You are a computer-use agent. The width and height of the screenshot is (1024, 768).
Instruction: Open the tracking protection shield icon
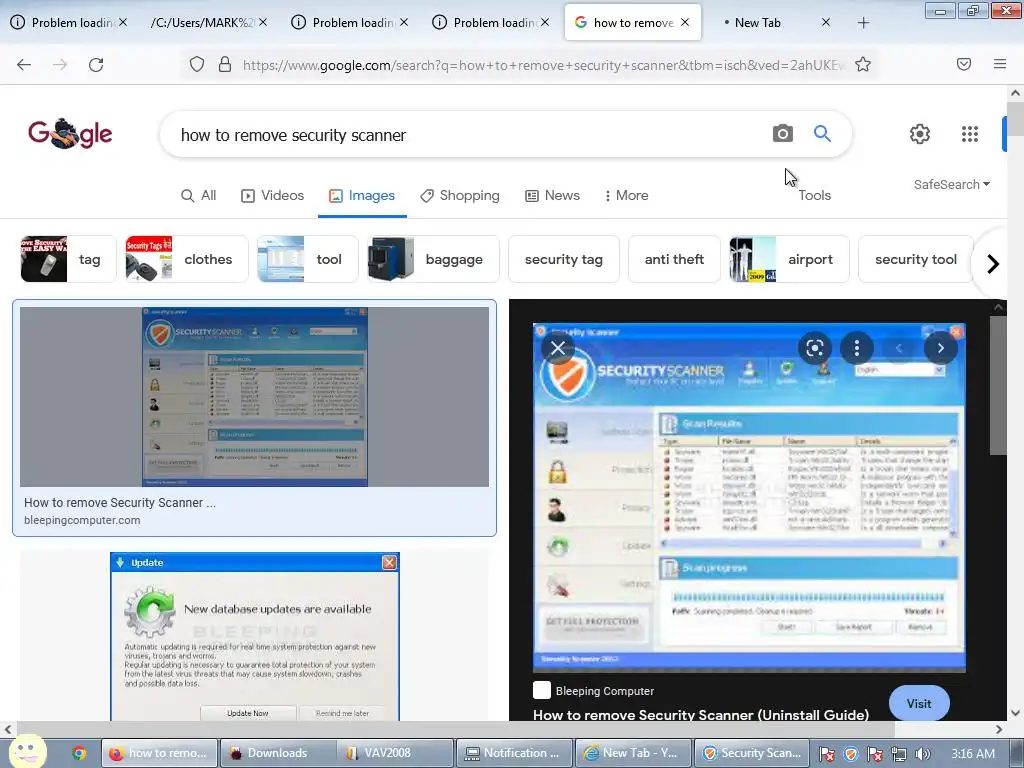pyautogui.click(x=197, y=64)
